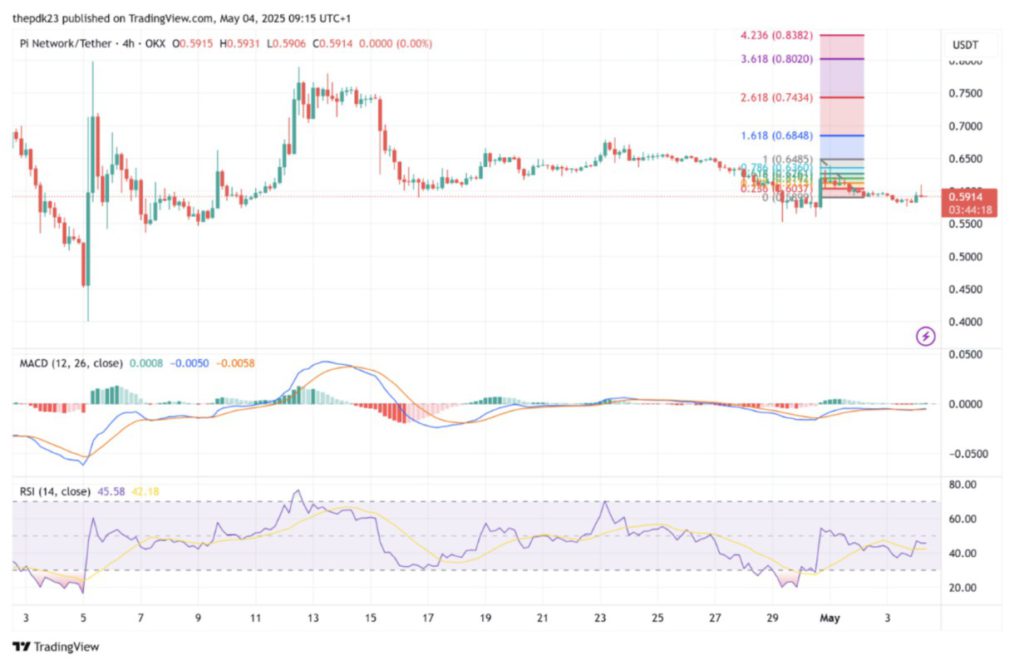Click the 0.4500 price axis label
1024x665 pixels.
[x=965, y=289]
